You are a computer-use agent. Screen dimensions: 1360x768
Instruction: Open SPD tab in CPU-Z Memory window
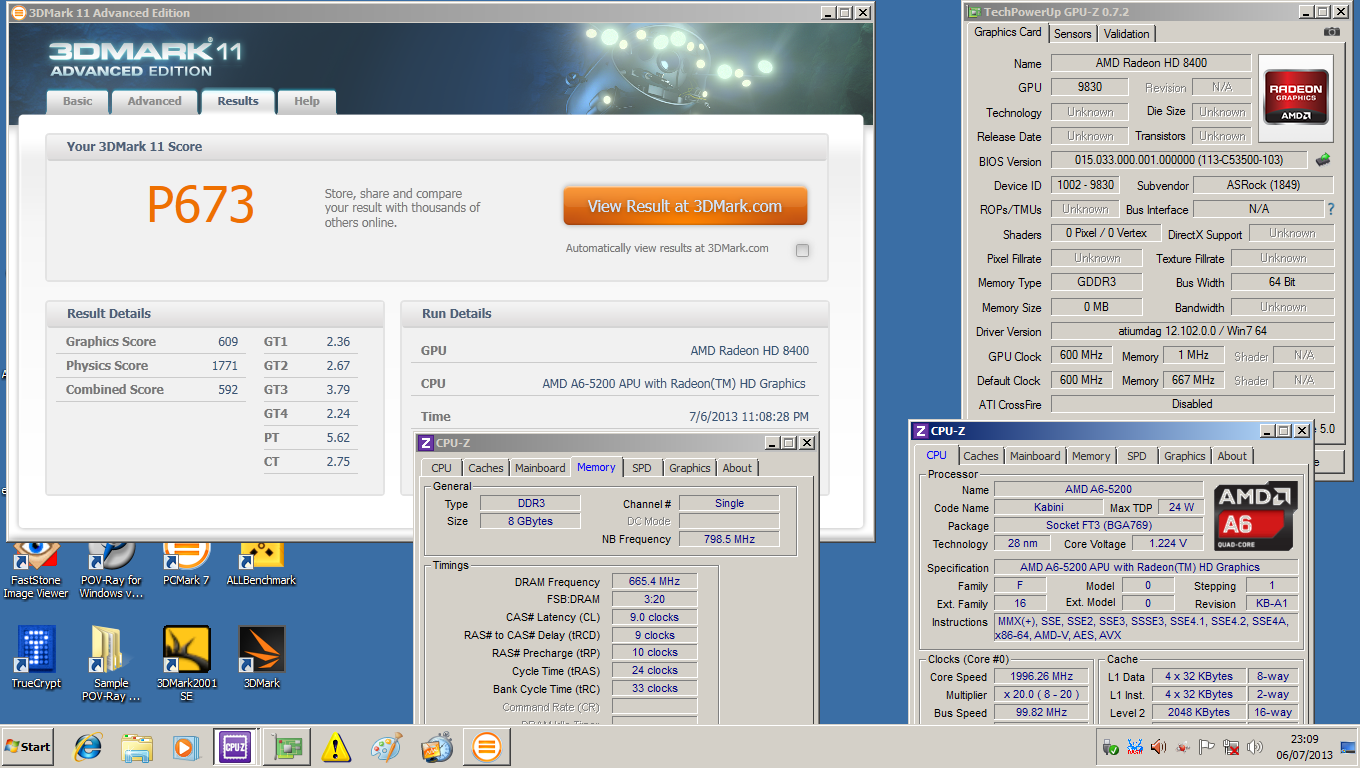tap(642, 468)
